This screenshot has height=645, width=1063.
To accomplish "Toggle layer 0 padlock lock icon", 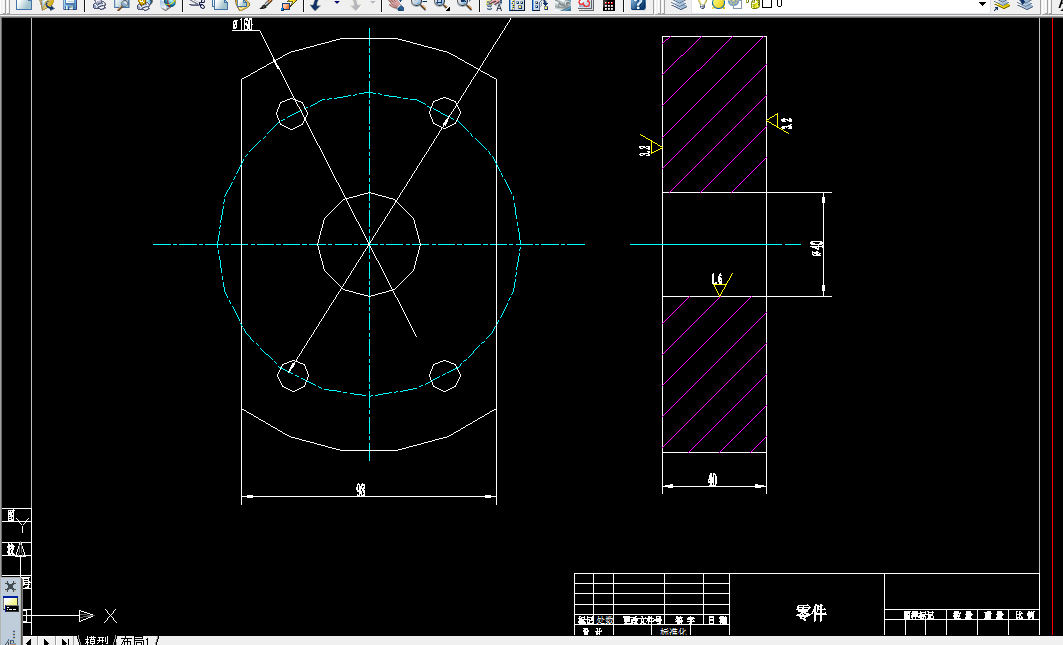I will coord(754,3).
